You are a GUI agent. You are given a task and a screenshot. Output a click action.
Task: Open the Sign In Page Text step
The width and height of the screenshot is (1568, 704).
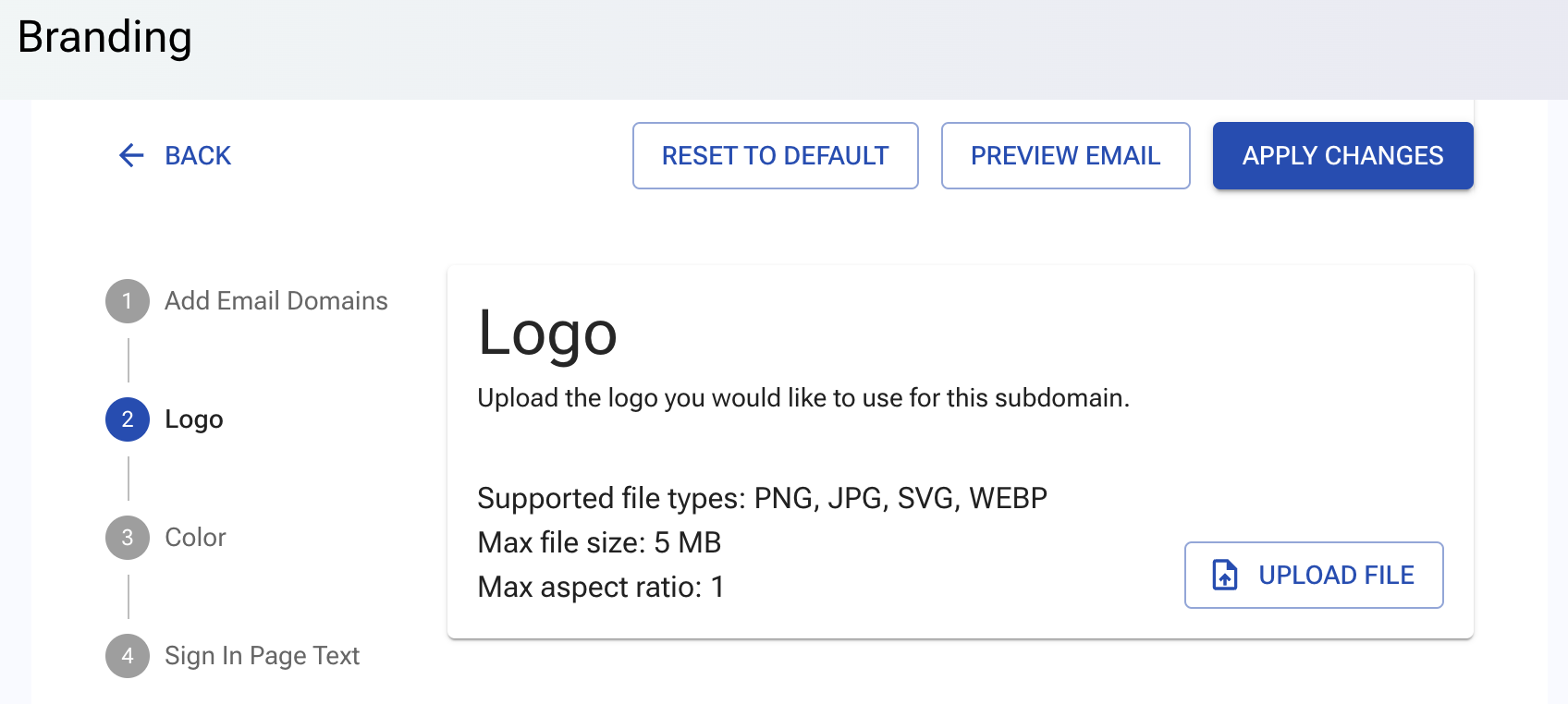263,656
